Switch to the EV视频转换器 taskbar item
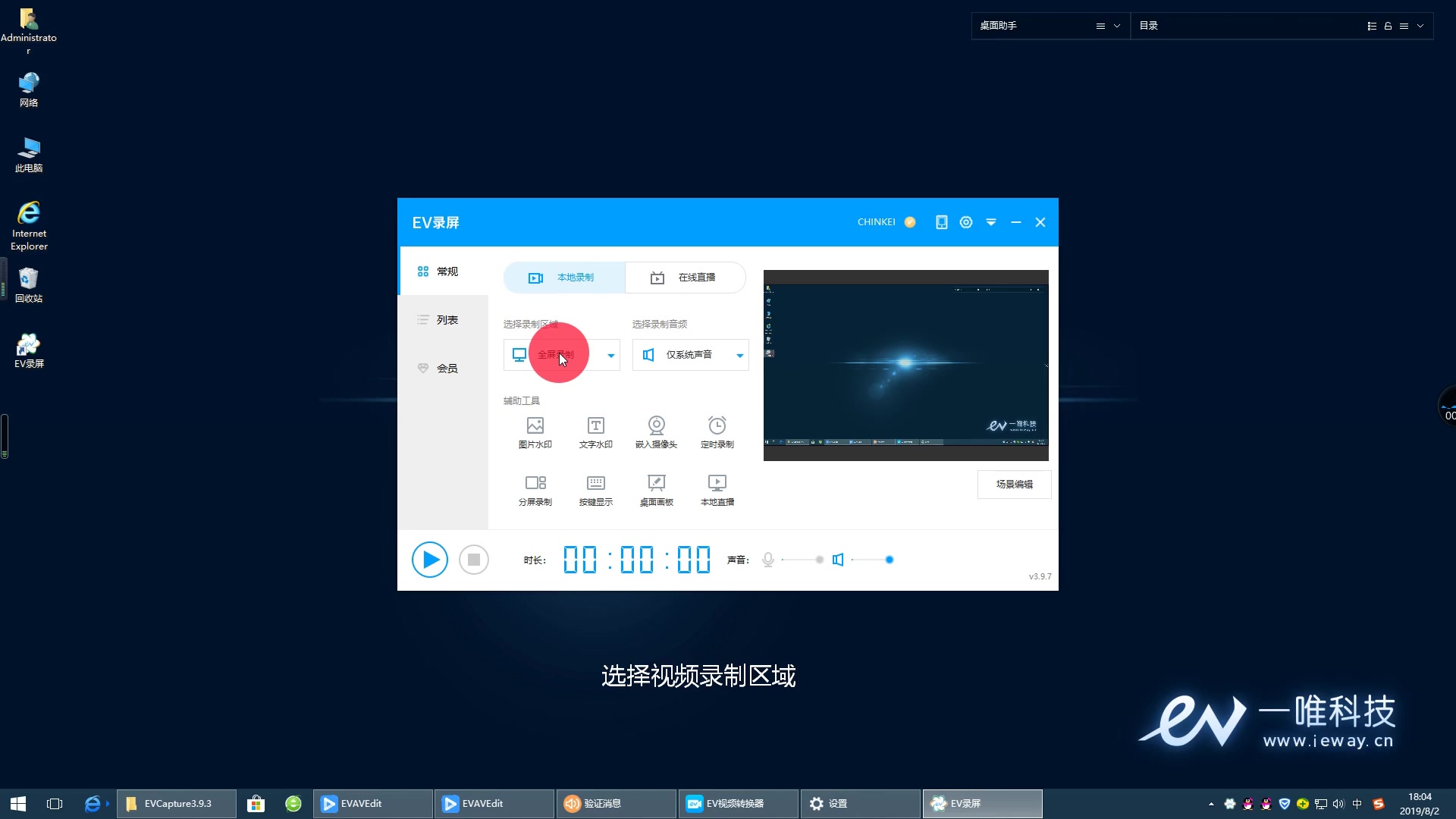This screenshot has height=819, width=1456. [x=739, y=804]
